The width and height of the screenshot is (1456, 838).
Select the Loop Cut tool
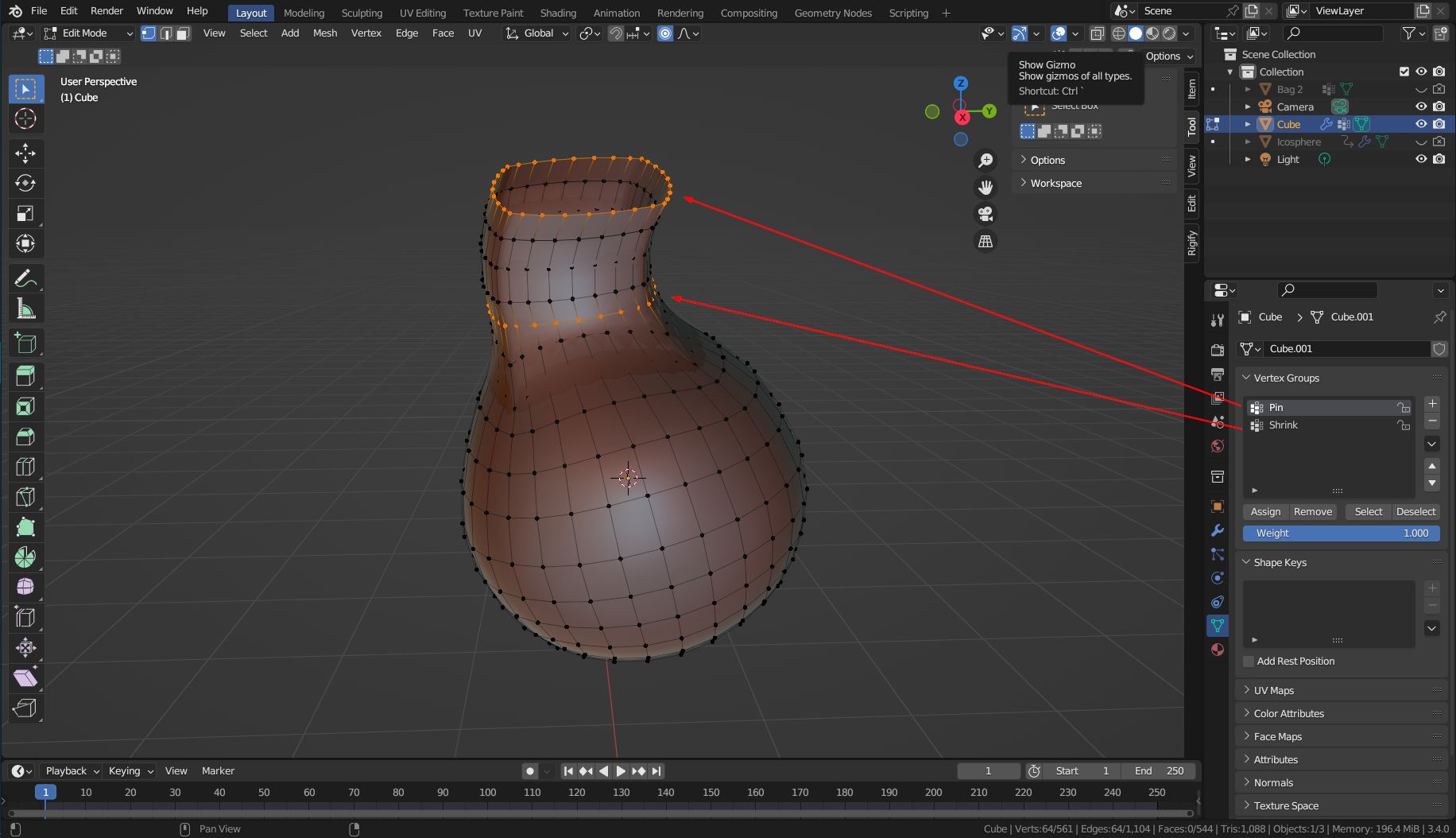[25, 467]
